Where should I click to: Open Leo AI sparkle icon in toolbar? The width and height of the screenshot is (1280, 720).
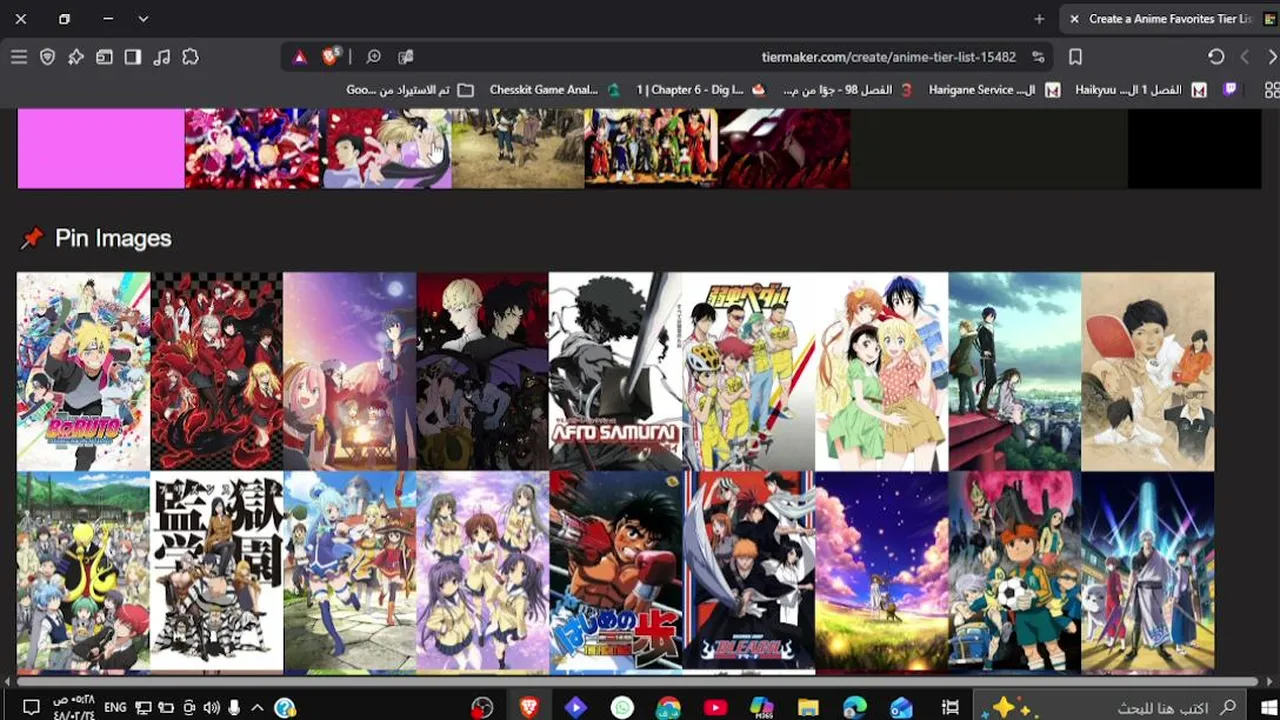pos(76,57)
